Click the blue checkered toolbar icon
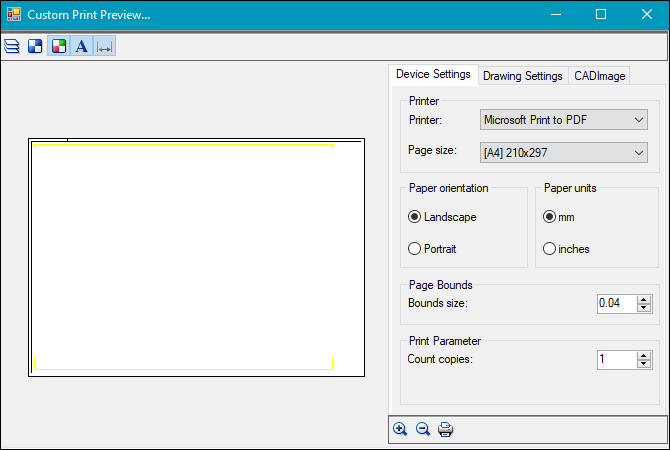This screenshot has height=450, width=670. [x=35, y=46]
